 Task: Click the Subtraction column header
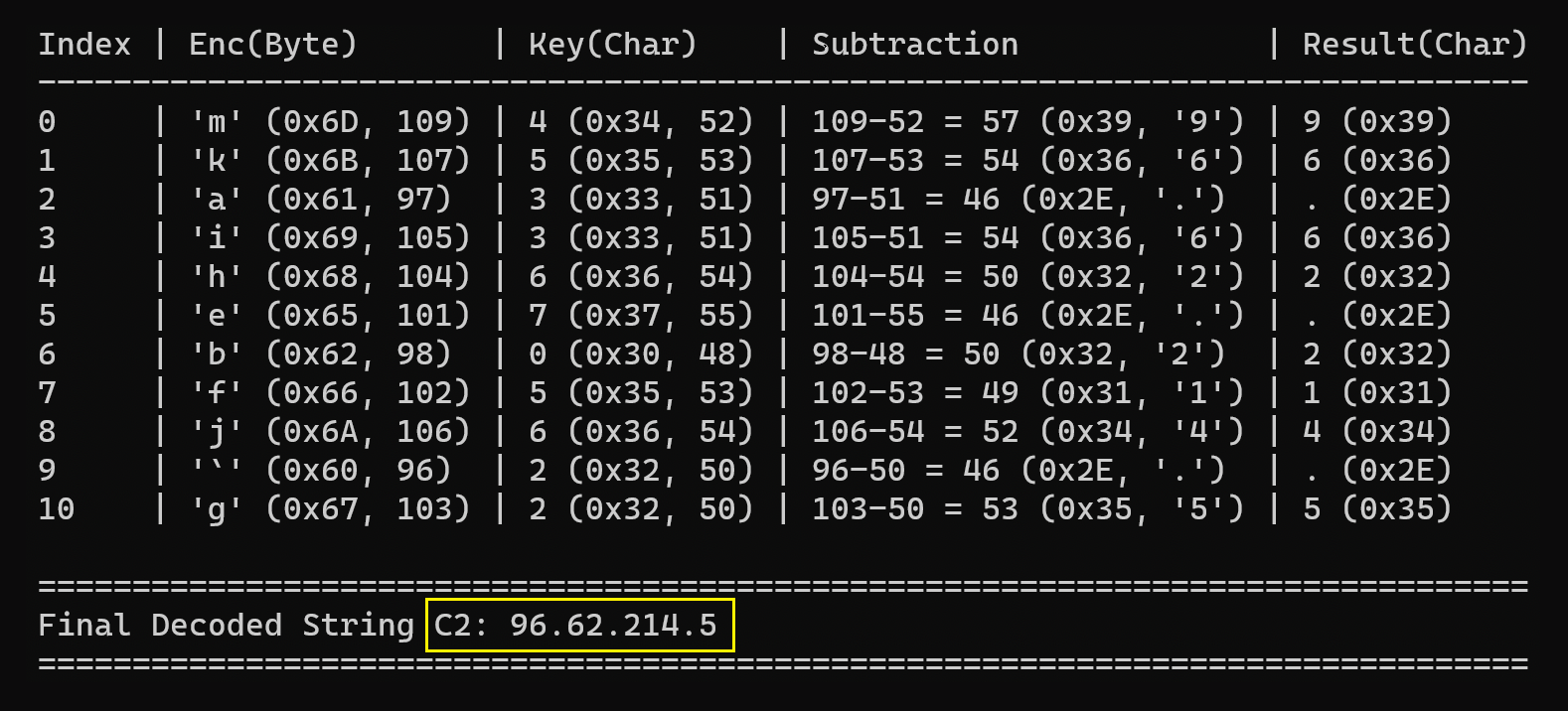915,45
